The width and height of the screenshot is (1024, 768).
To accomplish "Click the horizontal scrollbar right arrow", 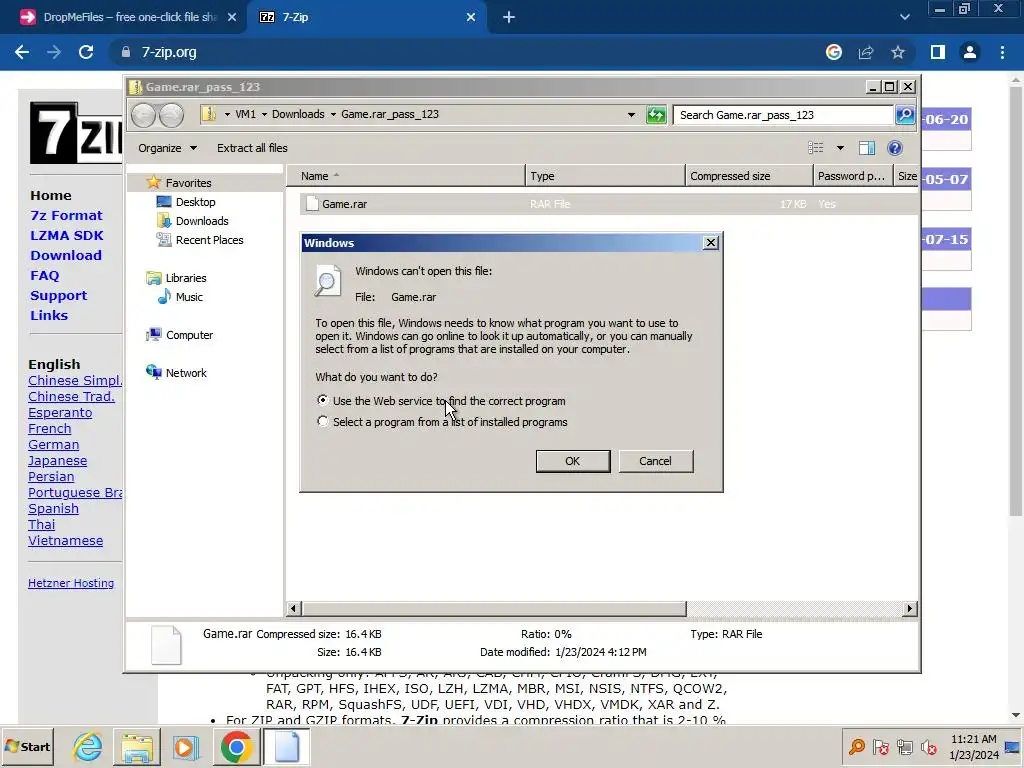I will point(909,609).
